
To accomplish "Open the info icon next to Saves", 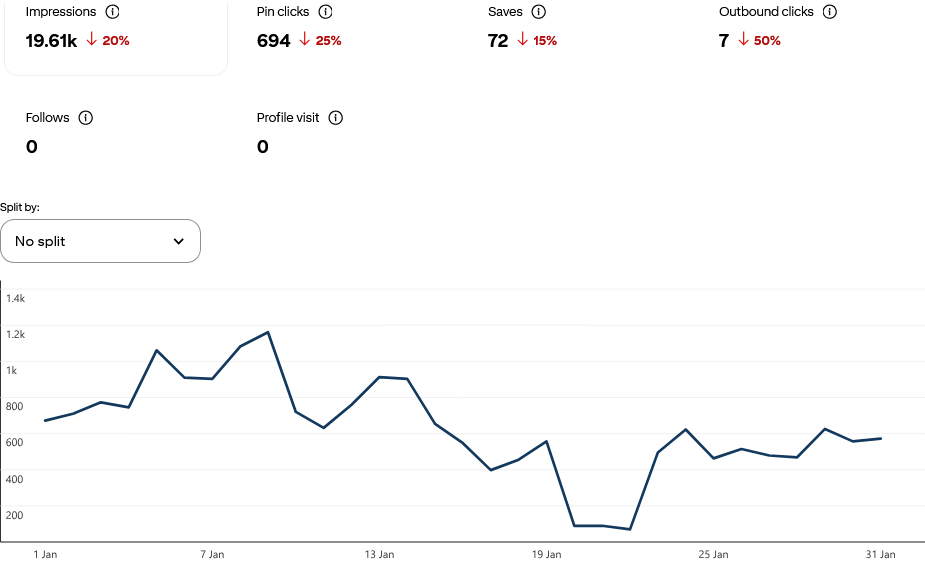I will tap(539, 12).
